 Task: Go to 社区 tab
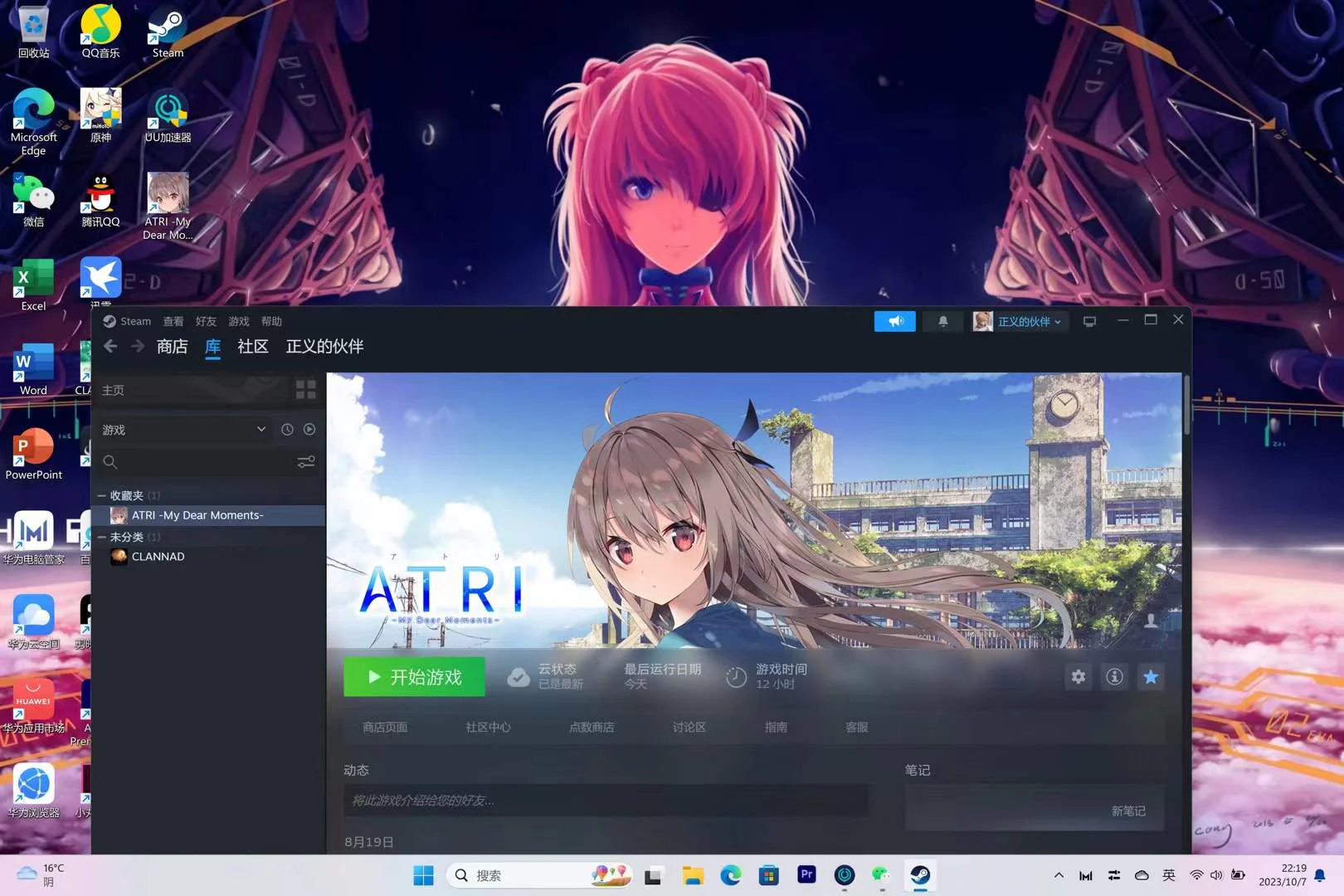(253, 346)
